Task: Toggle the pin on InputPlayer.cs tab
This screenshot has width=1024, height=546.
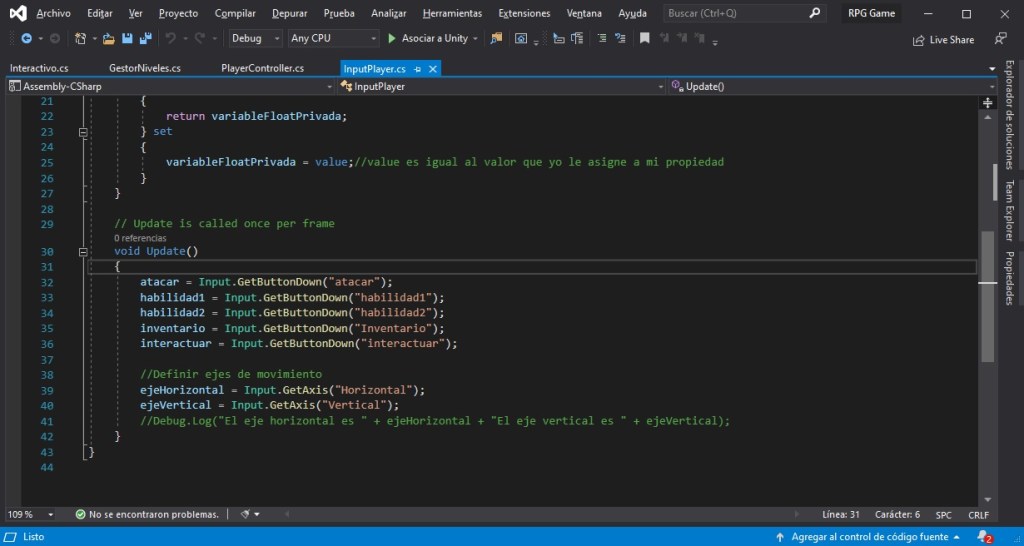Action: click(x=417, y=69)
